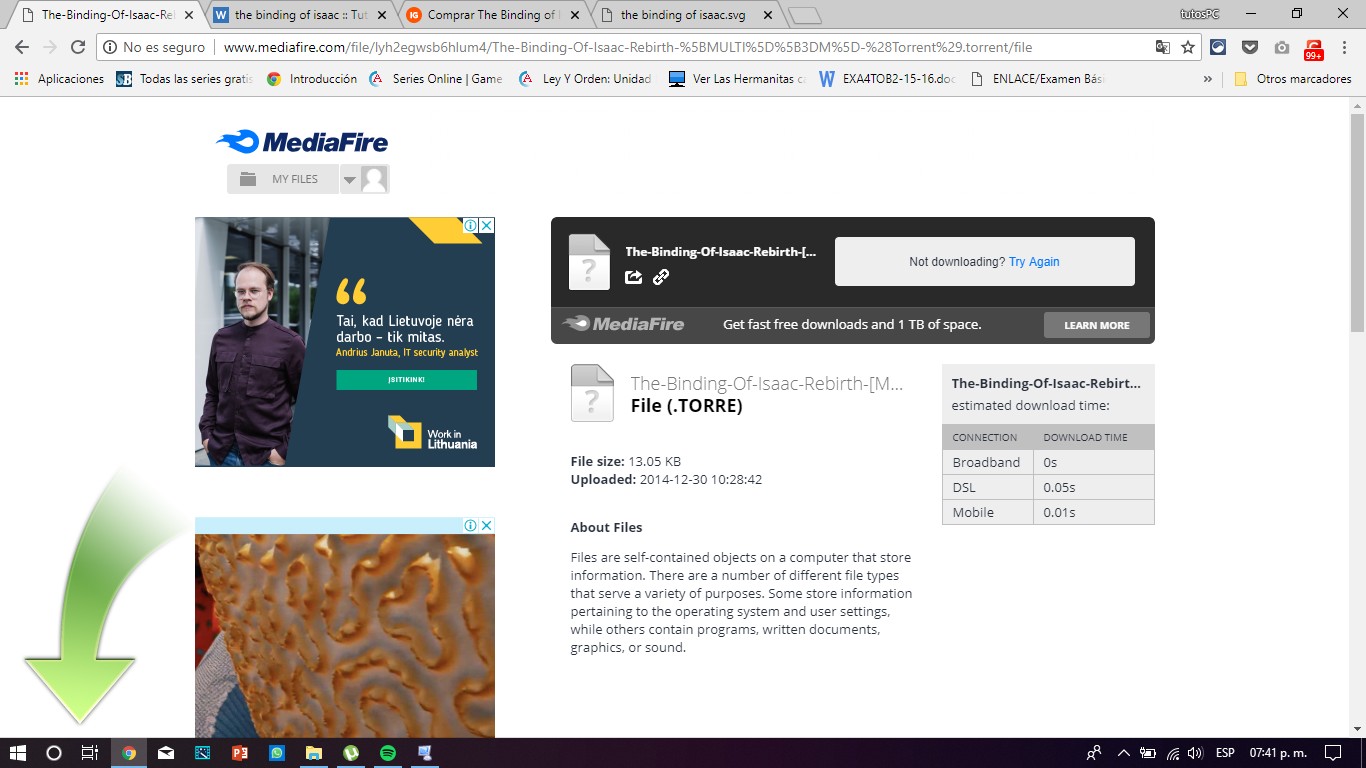
Task: Show hidden system tray icons
Action: tap(1123, 753)
